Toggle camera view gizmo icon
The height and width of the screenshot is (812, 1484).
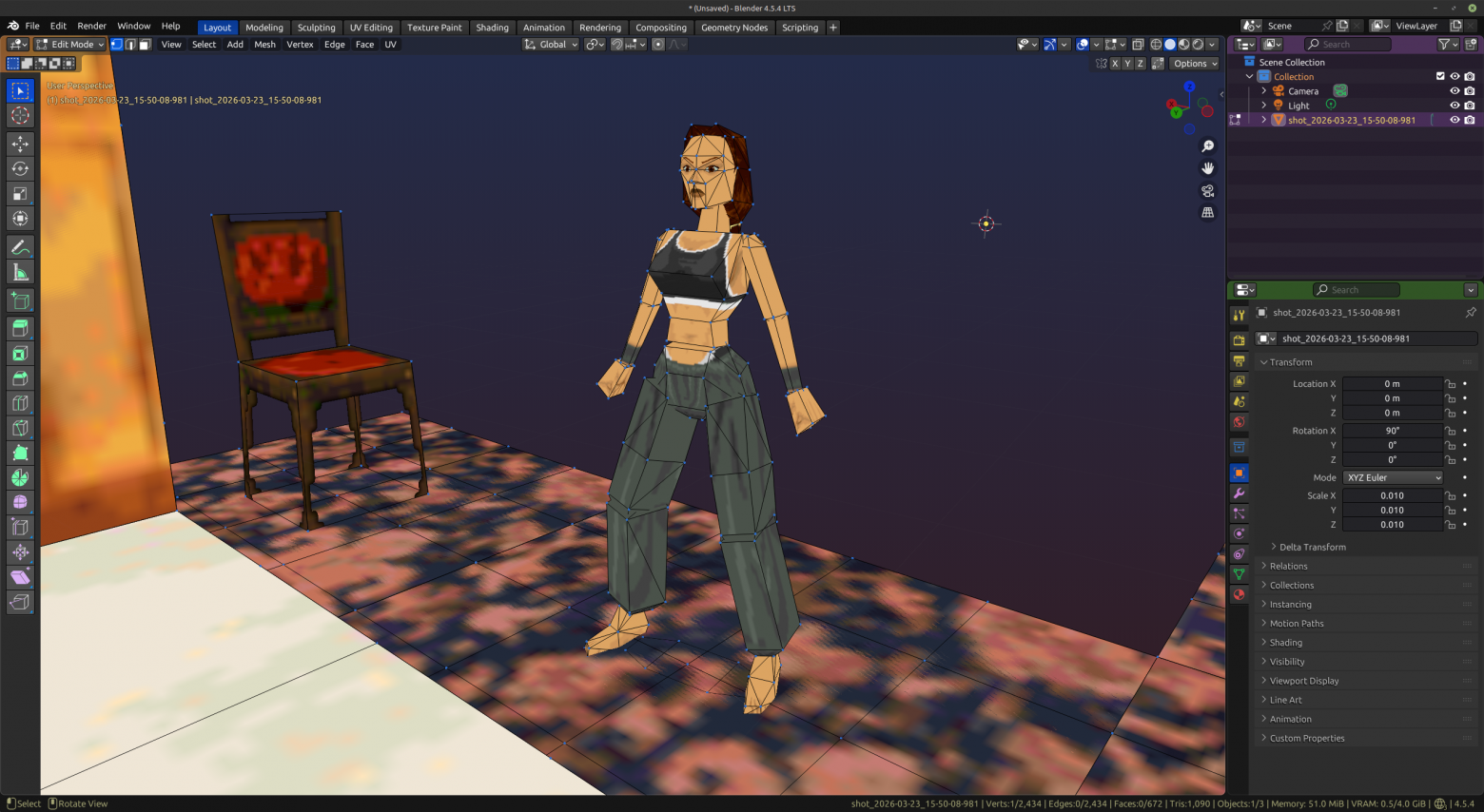[x=1207, y=191]
